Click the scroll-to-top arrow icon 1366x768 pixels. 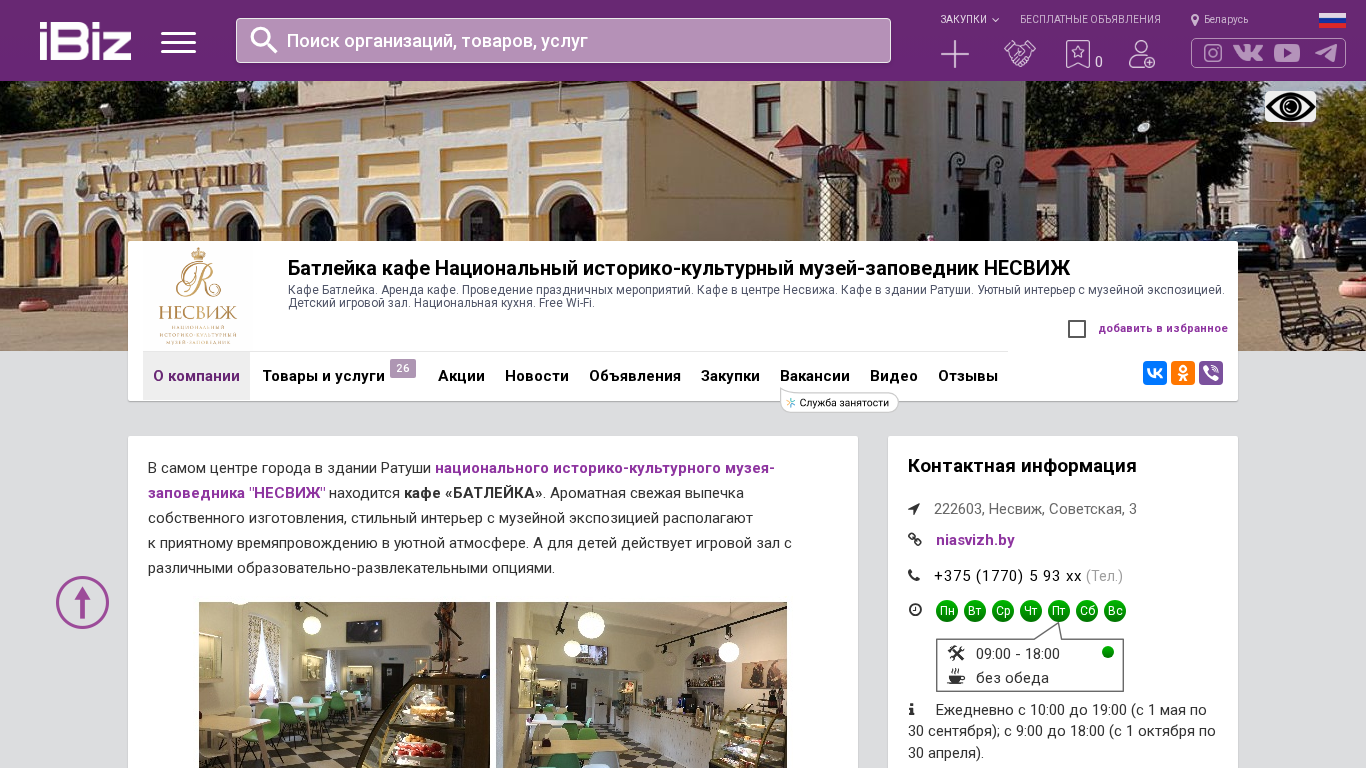tap(82, 602)
